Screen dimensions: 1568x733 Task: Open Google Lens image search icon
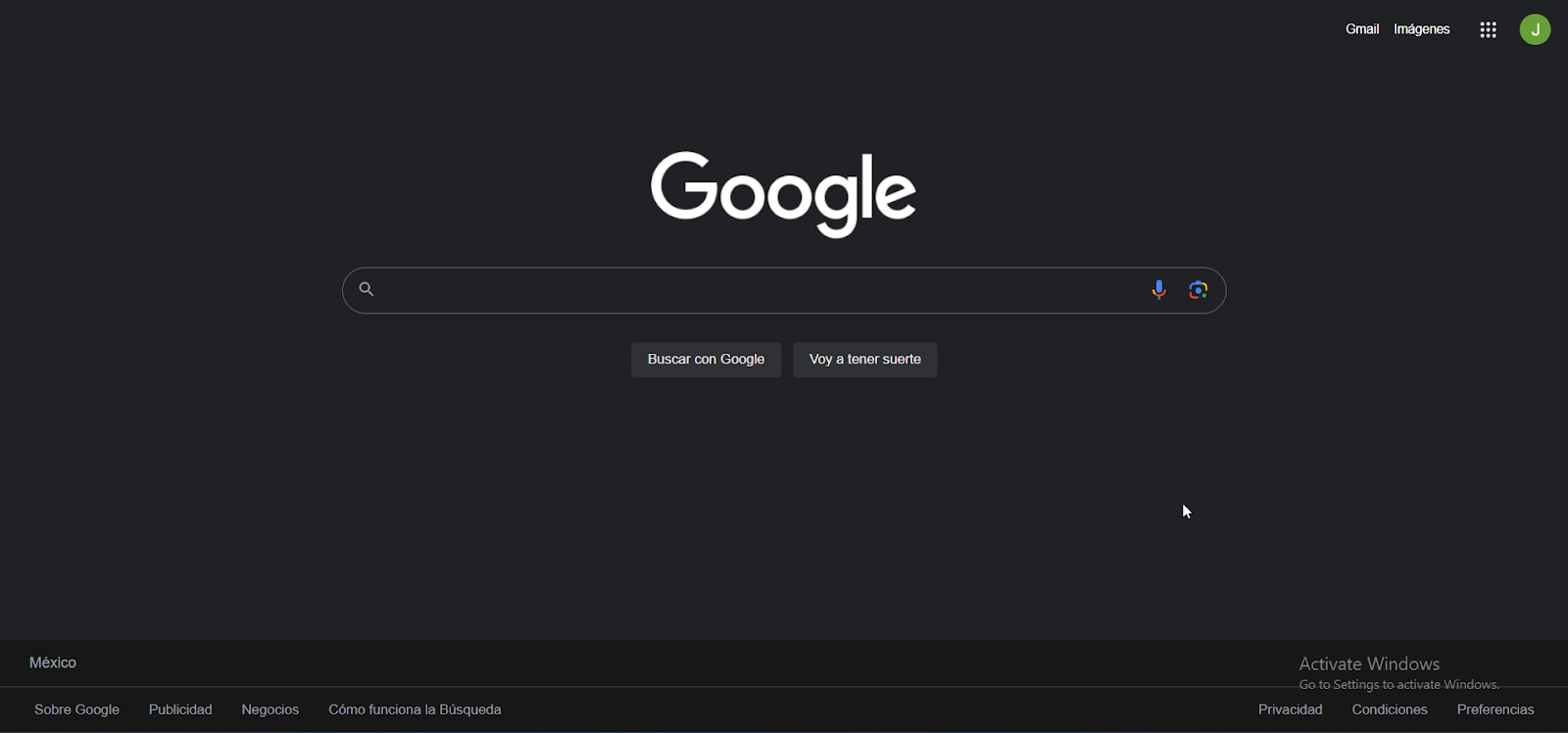pos(1199,290)
